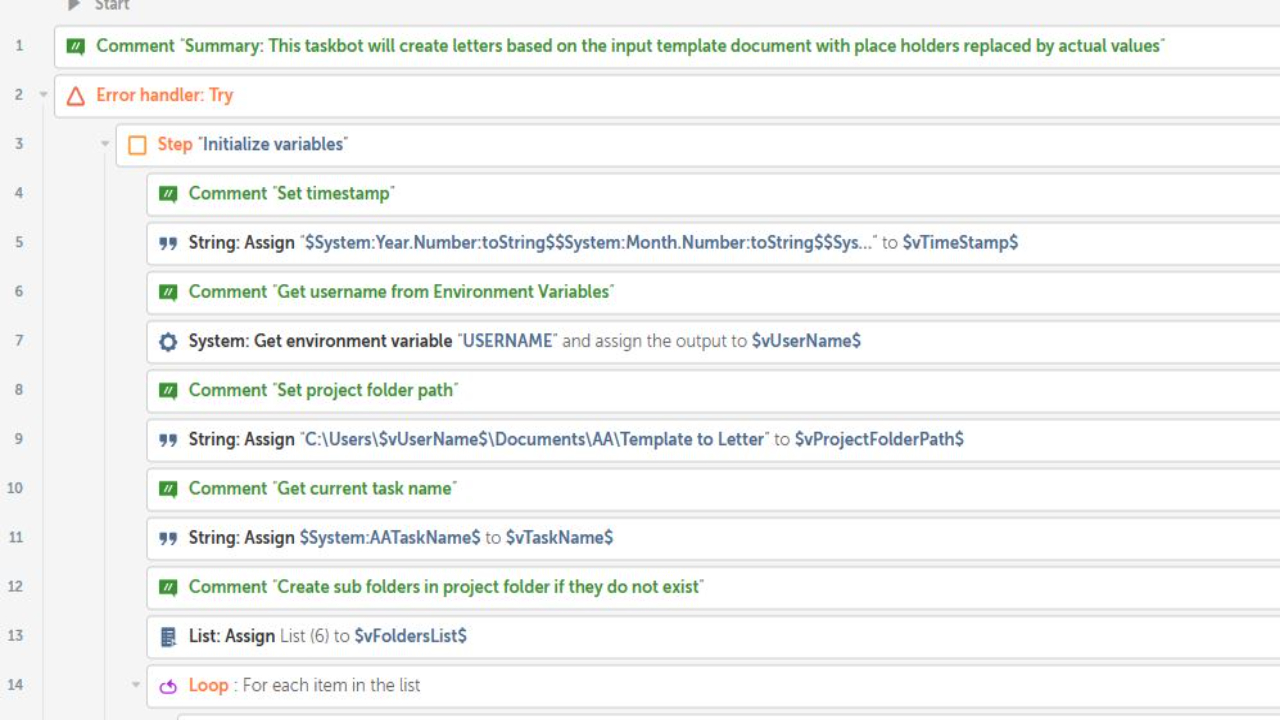Screen dimensions: 1280x720
Task: Click the purple Loop icon on line 14
Action: pos(168,686)
